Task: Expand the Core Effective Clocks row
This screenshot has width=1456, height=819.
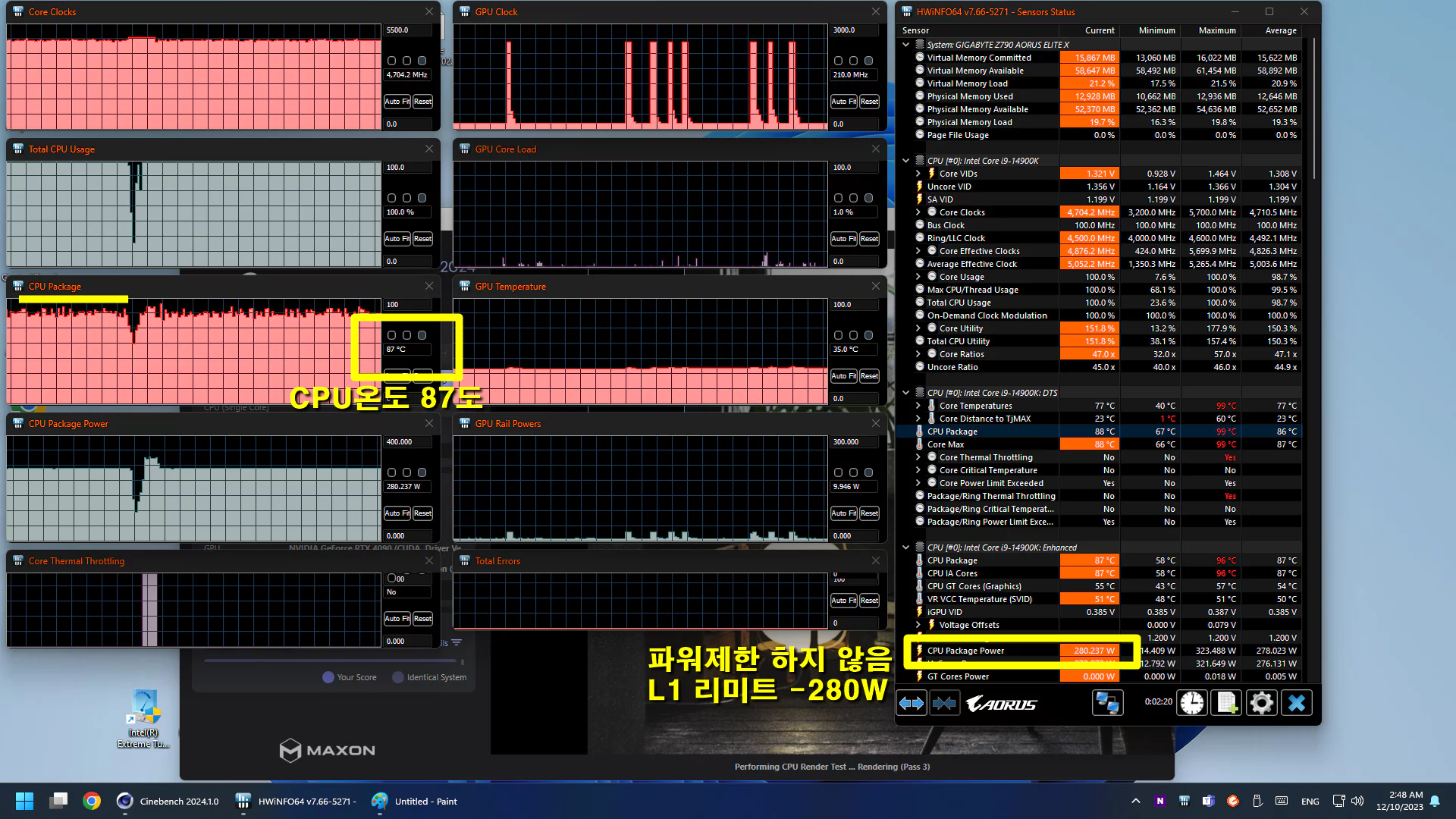Action: point(918,251)
